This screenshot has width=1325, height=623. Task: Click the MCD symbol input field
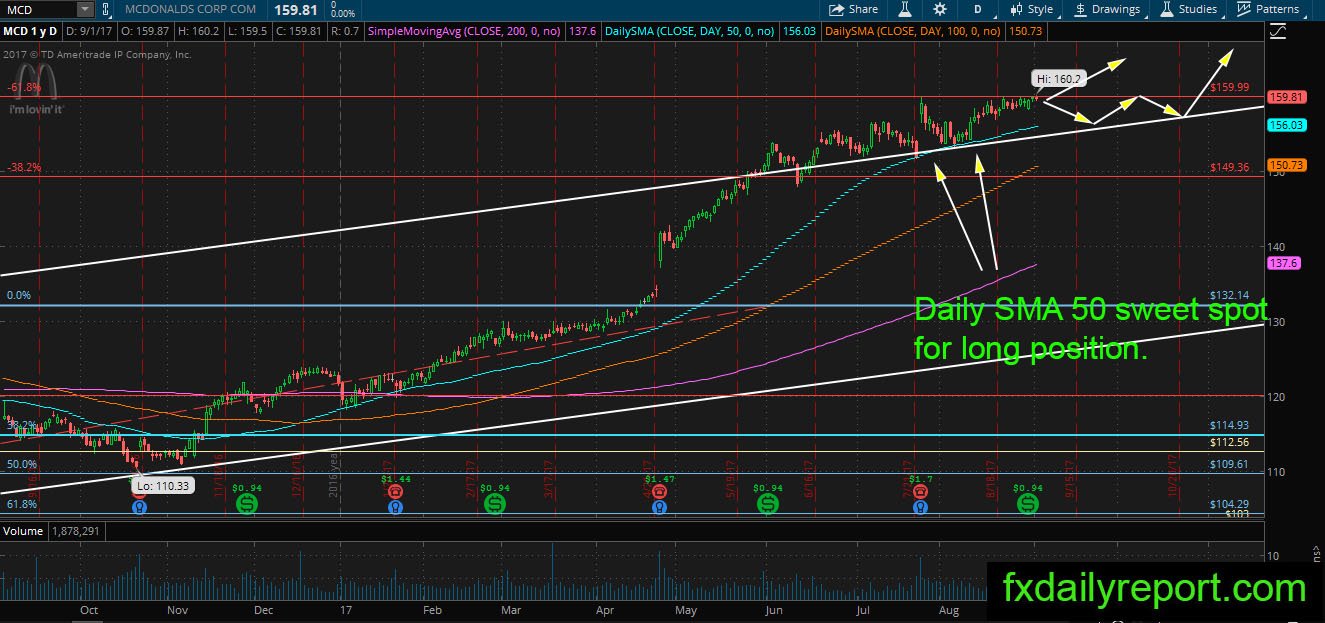39,9
